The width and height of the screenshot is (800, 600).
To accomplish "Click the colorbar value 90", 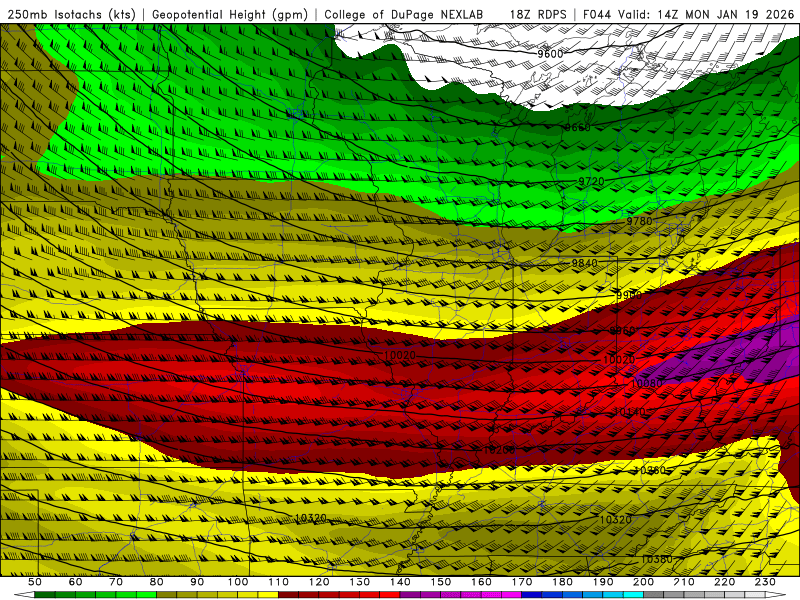I will pyautogui.click(x=197, y=582).
